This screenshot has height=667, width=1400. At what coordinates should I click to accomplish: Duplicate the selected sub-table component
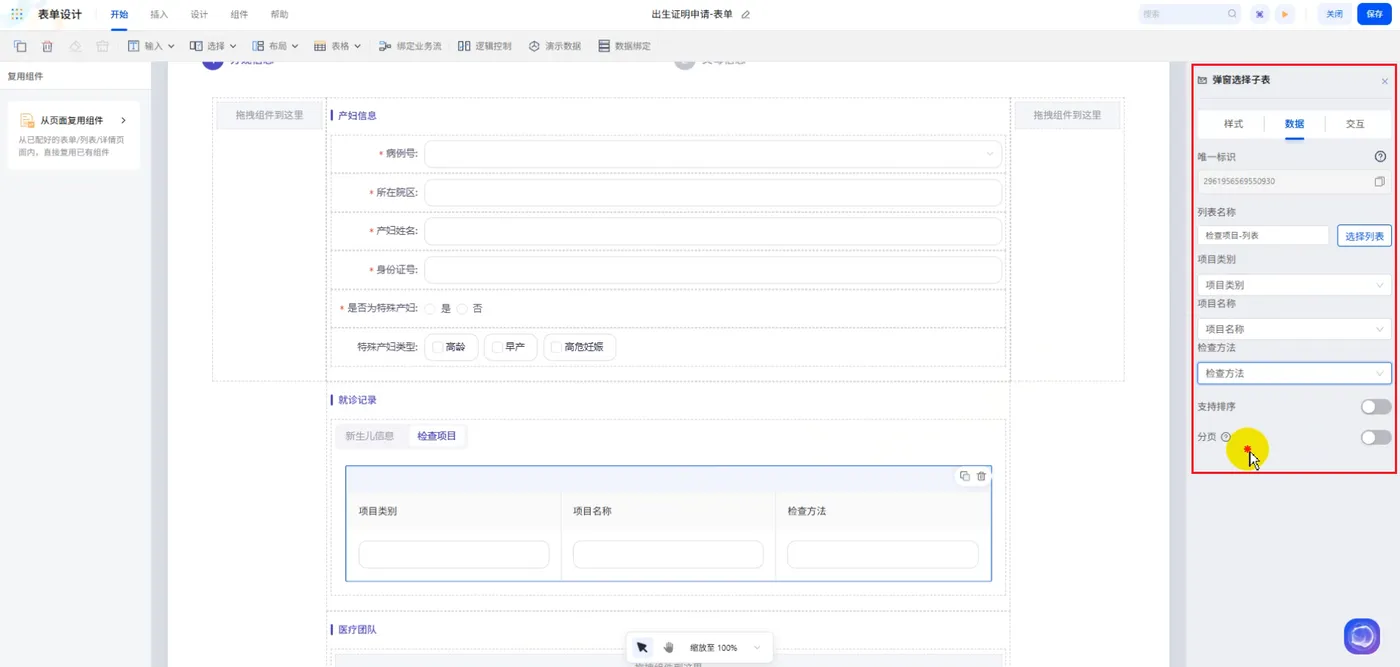(964, 476)
